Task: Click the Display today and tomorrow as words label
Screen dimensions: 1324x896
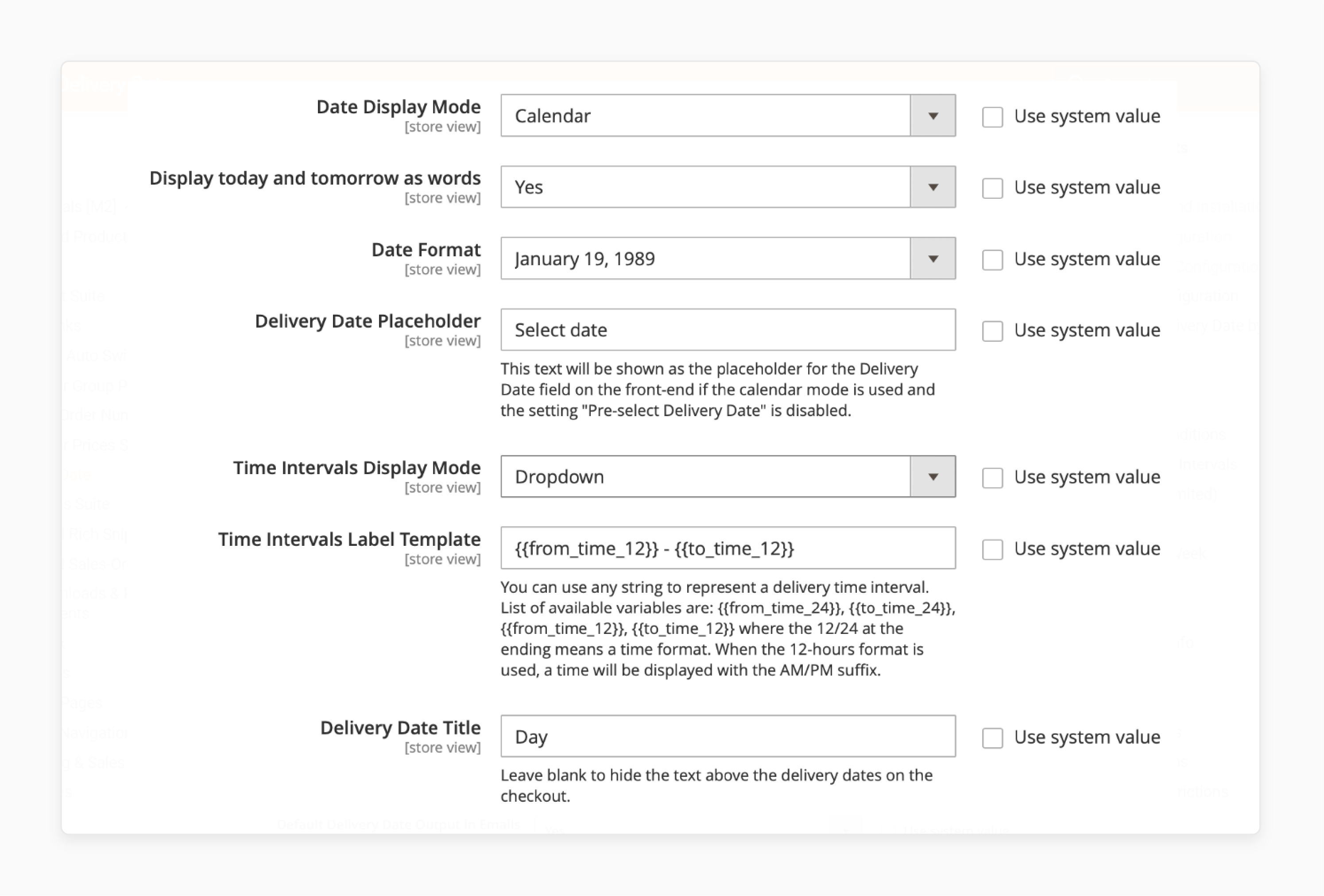Action: point(315,178)
